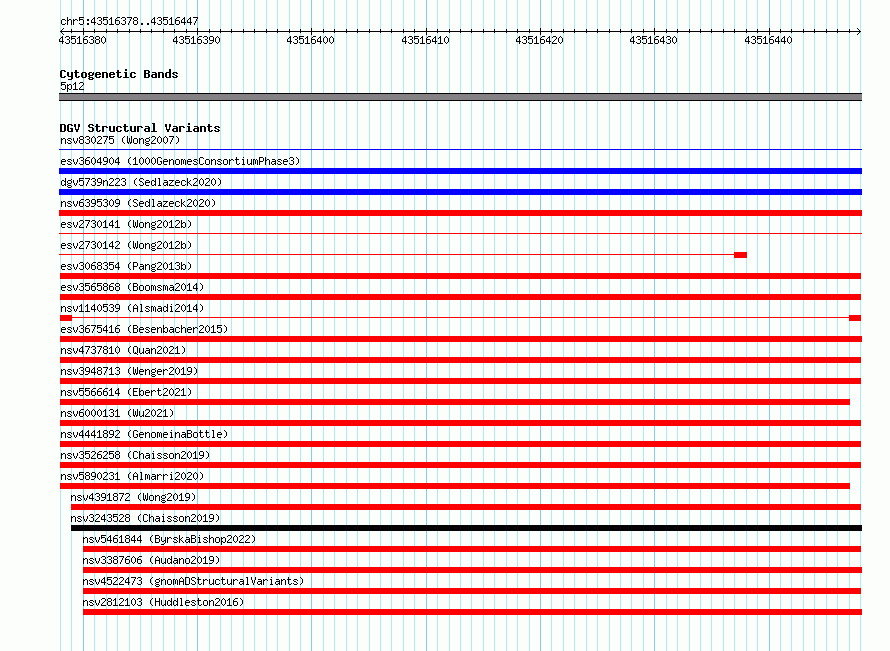
Task: Click the blue bar of dgv5739n223
Action: click(x=460, y=192)
